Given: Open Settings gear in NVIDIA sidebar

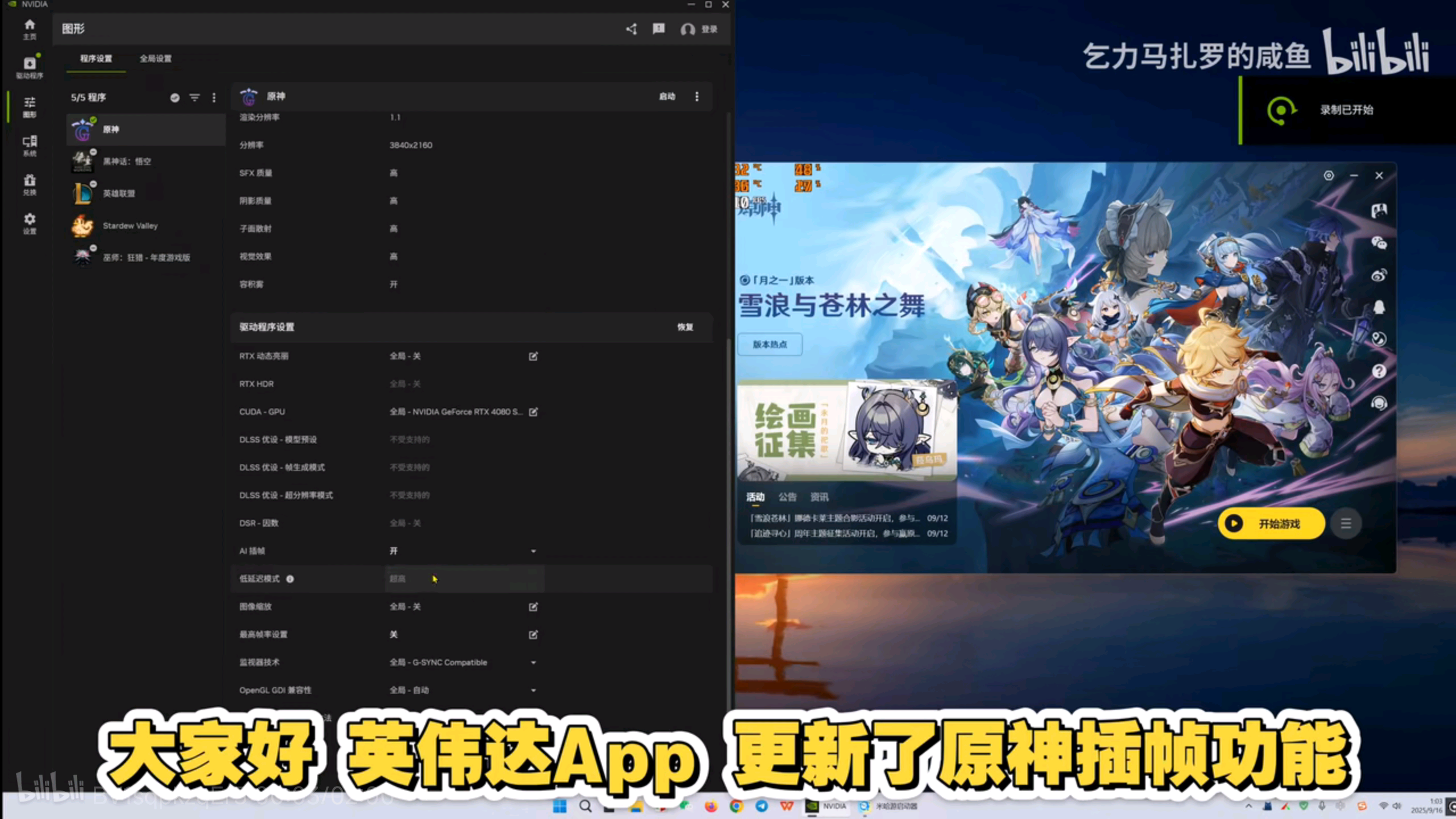Looking at the screenshot, I should (30, 222).
